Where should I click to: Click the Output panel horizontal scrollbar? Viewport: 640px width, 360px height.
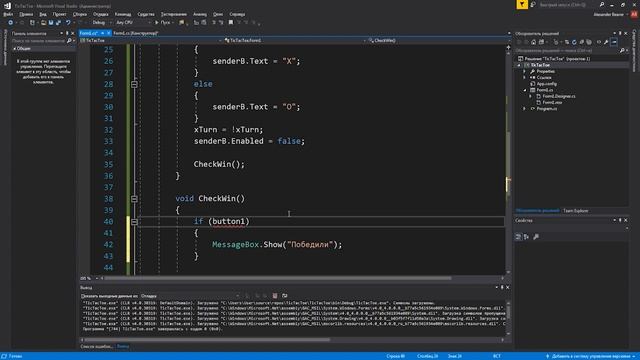(206, 340)
